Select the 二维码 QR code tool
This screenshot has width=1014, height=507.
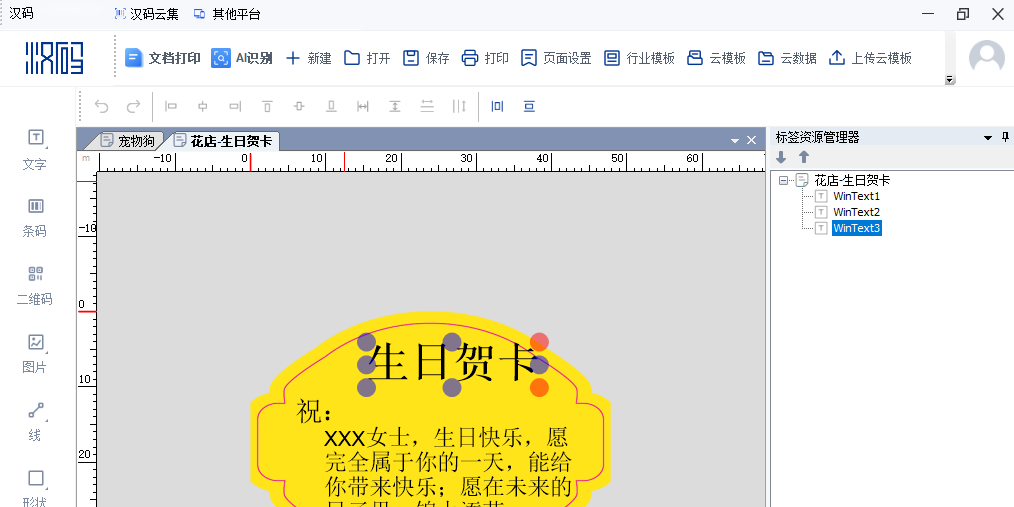point(35,286)
